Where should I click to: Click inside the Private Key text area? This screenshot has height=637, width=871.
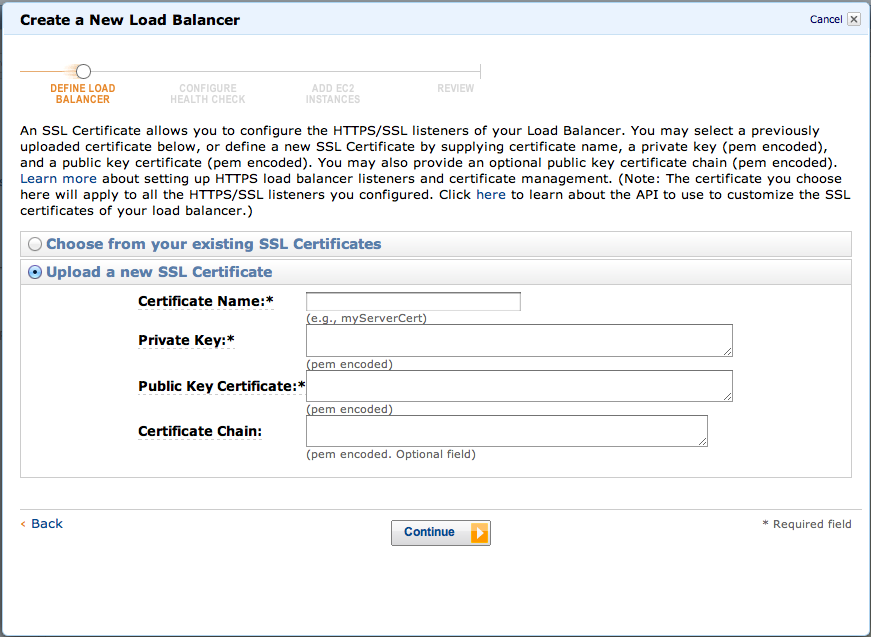(x=518, y=340)
